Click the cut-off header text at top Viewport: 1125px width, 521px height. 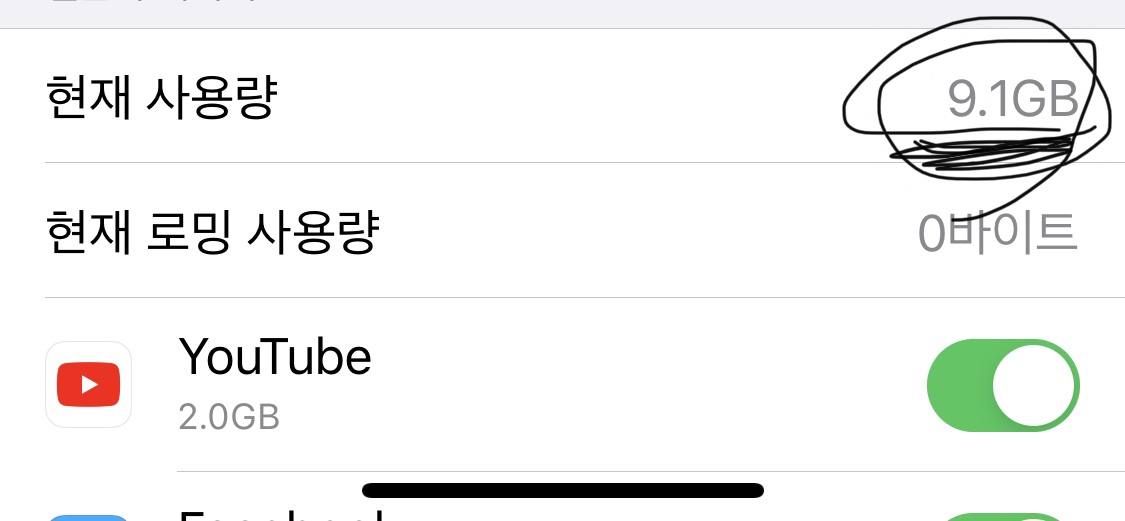(150, 5)
